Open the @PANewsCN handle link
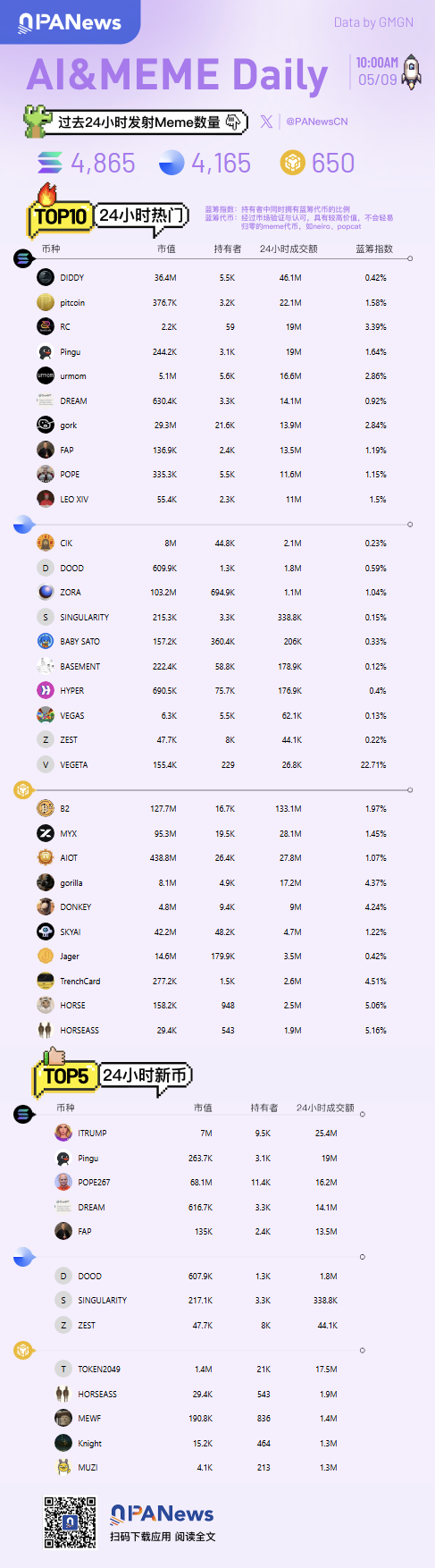Image resolution: width=435 pixels, height=1568 pixels. click(x=317, y=122)
